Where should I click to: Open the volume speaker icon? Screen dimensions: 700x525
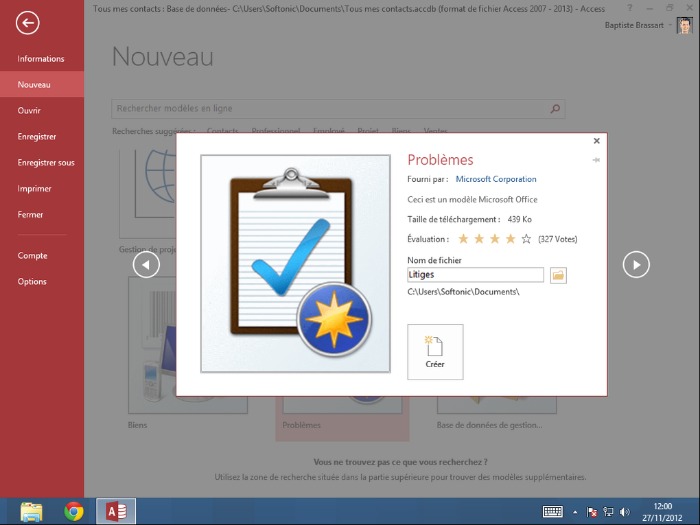[625, 512]
